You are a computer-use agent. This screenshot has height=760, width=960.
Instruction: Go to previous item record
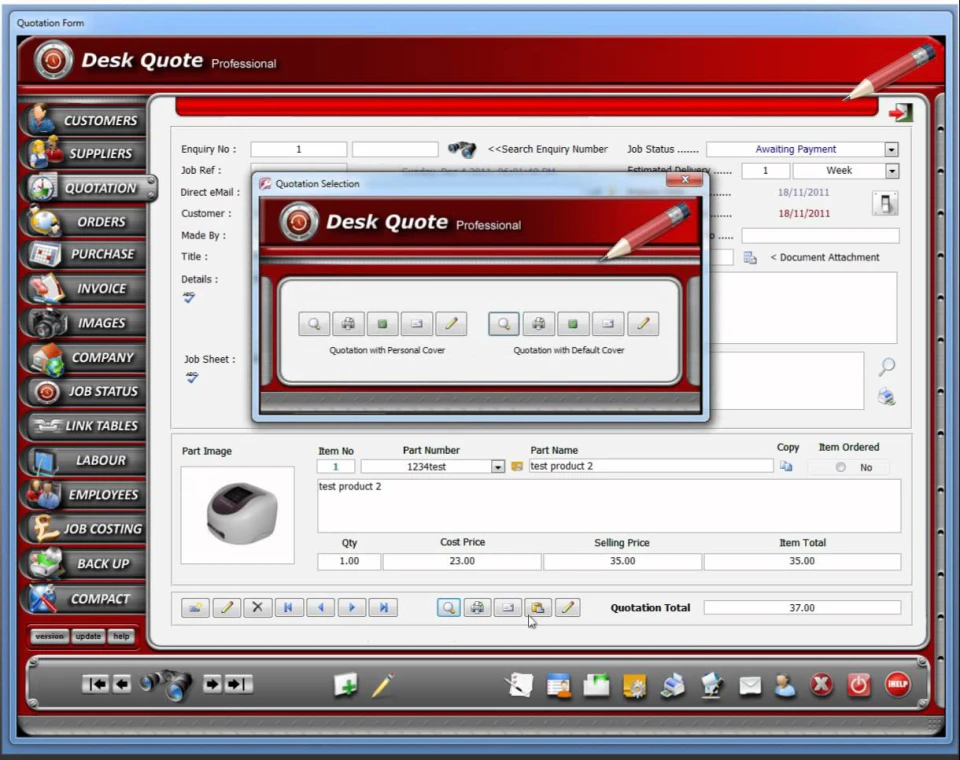click(x=321, y=608)
